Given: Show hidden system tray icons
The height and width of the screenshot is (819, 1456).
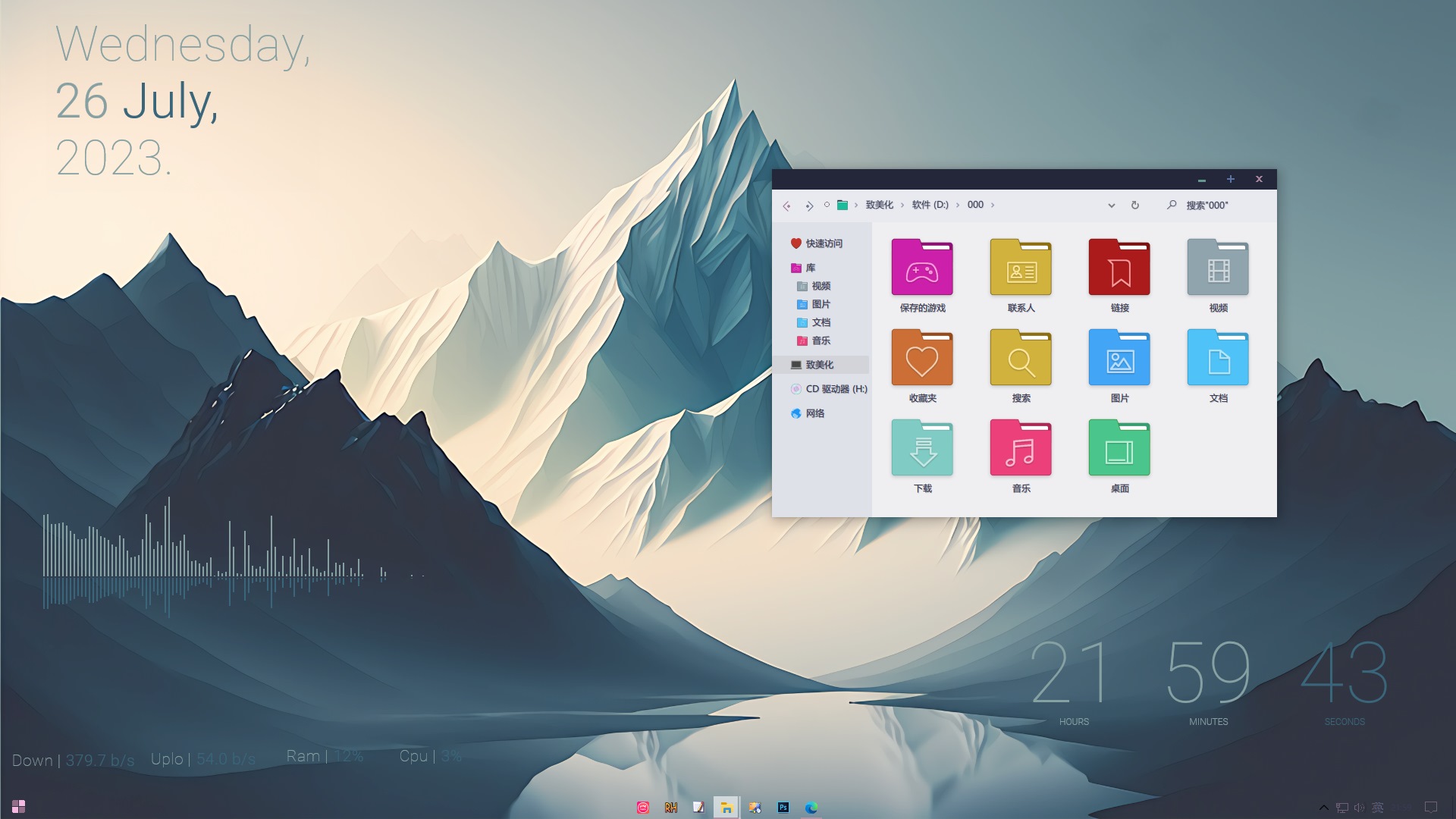Looking at the screenshot, I should tap(1324, 808).
